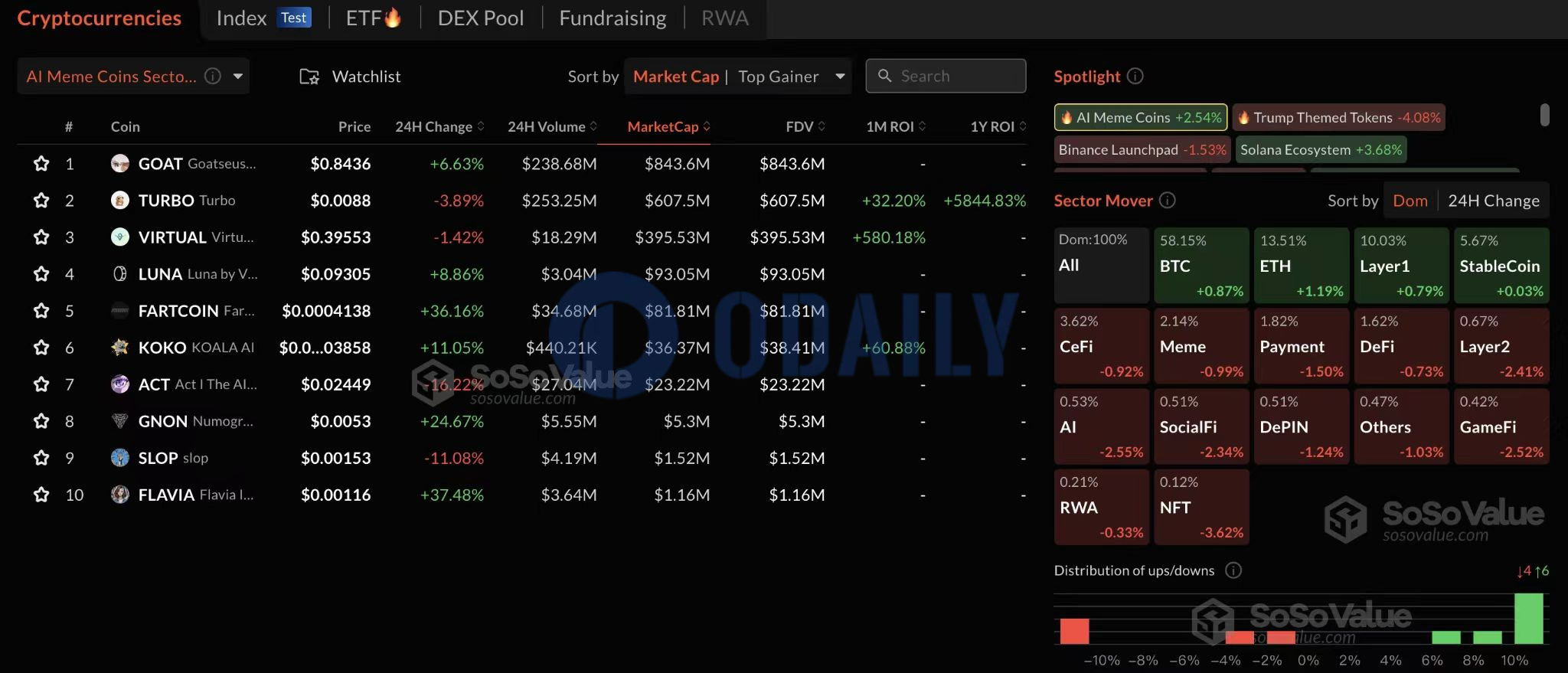
Task: Sort table by MarketCap column
Action: pyautogui.click(x=668, y=126)
